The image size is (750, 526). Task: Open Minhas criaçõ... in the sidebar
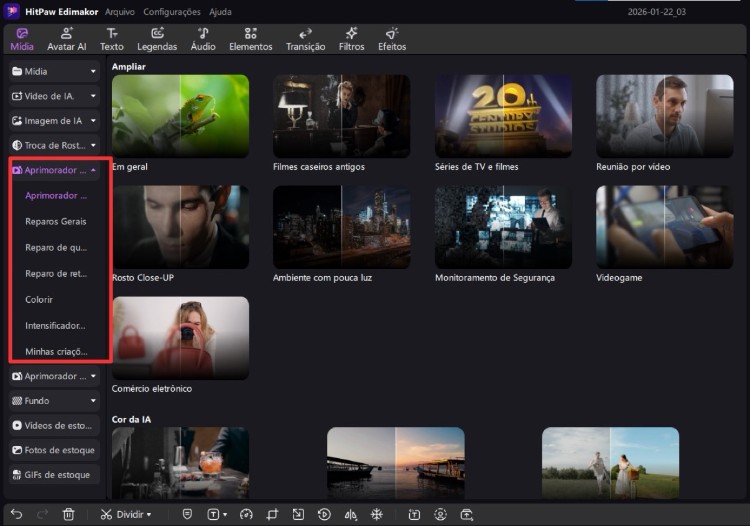click(56, 351)
